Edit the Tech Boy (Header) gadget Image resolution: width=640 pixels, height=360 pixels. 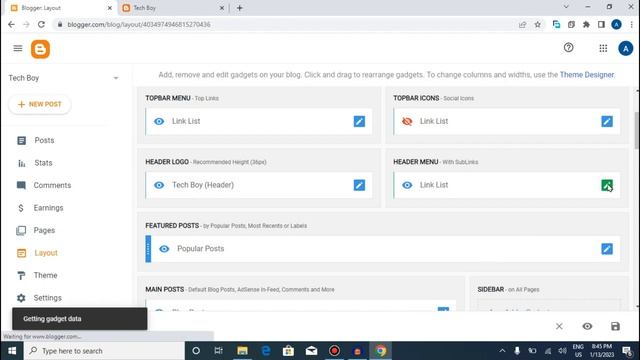(359, 185)
